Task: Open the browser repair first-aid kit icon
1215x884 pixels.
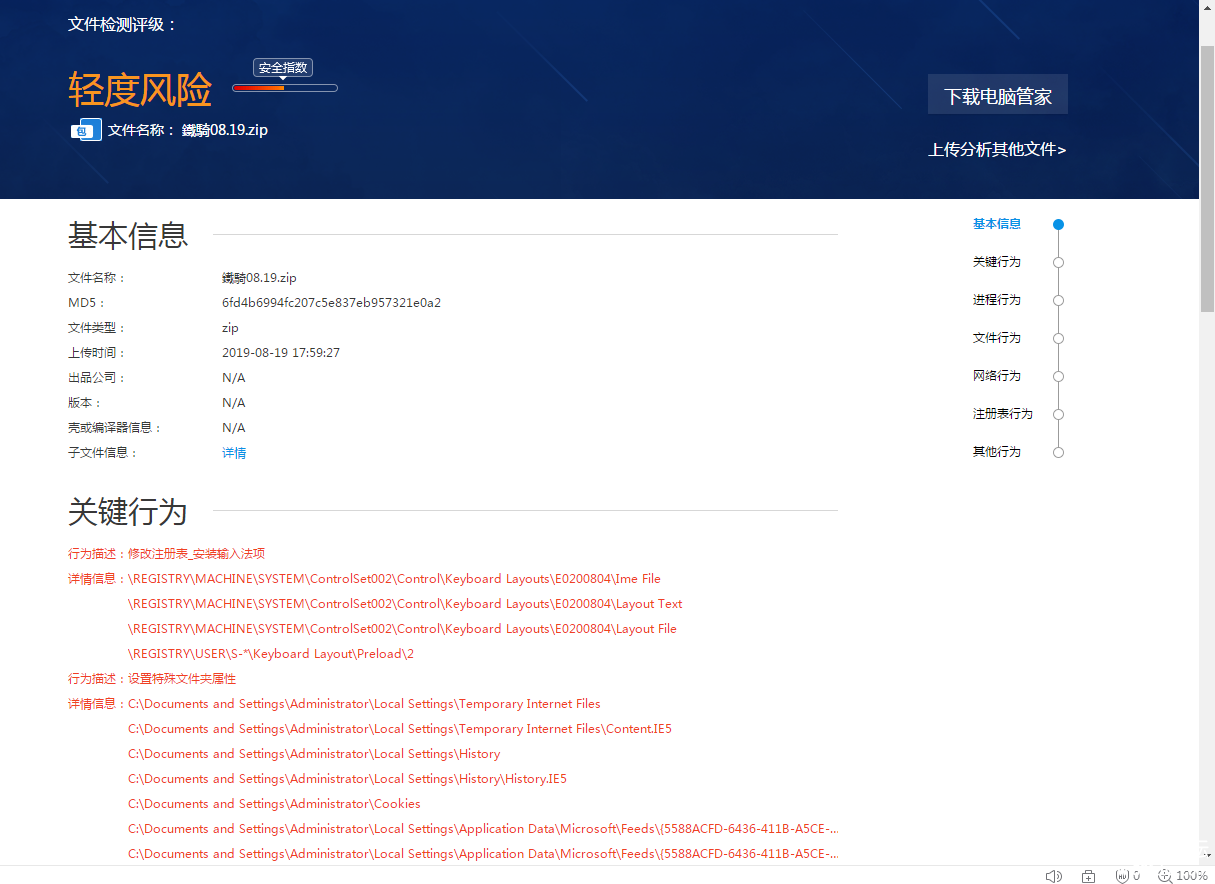Action: (x=1088, y=876)
